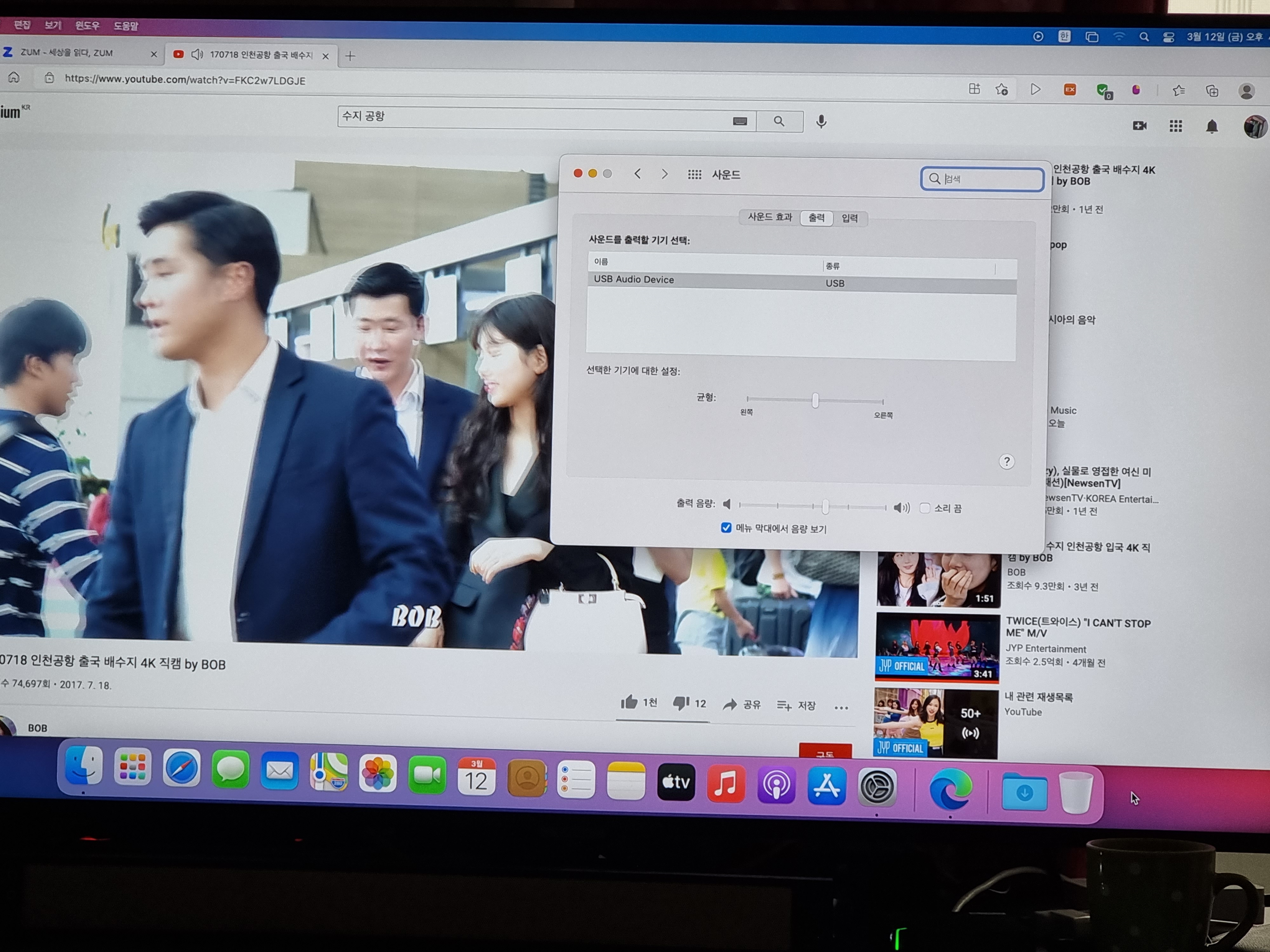Click YouTube create video camera icon
Image resolution: width=1270 pixels, height=952 pixels.
[x=1139, y=125]
